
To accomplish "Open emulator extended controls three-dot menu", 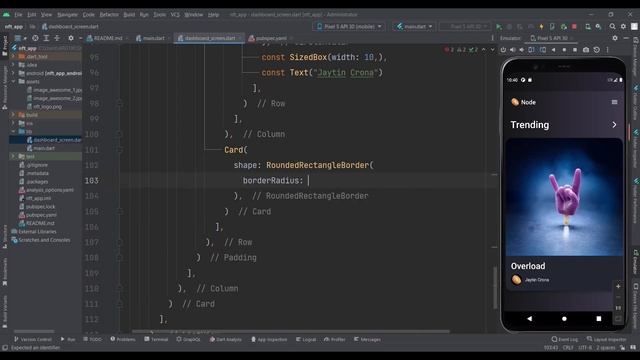I will pyautogui.click(x=607, y=50).
